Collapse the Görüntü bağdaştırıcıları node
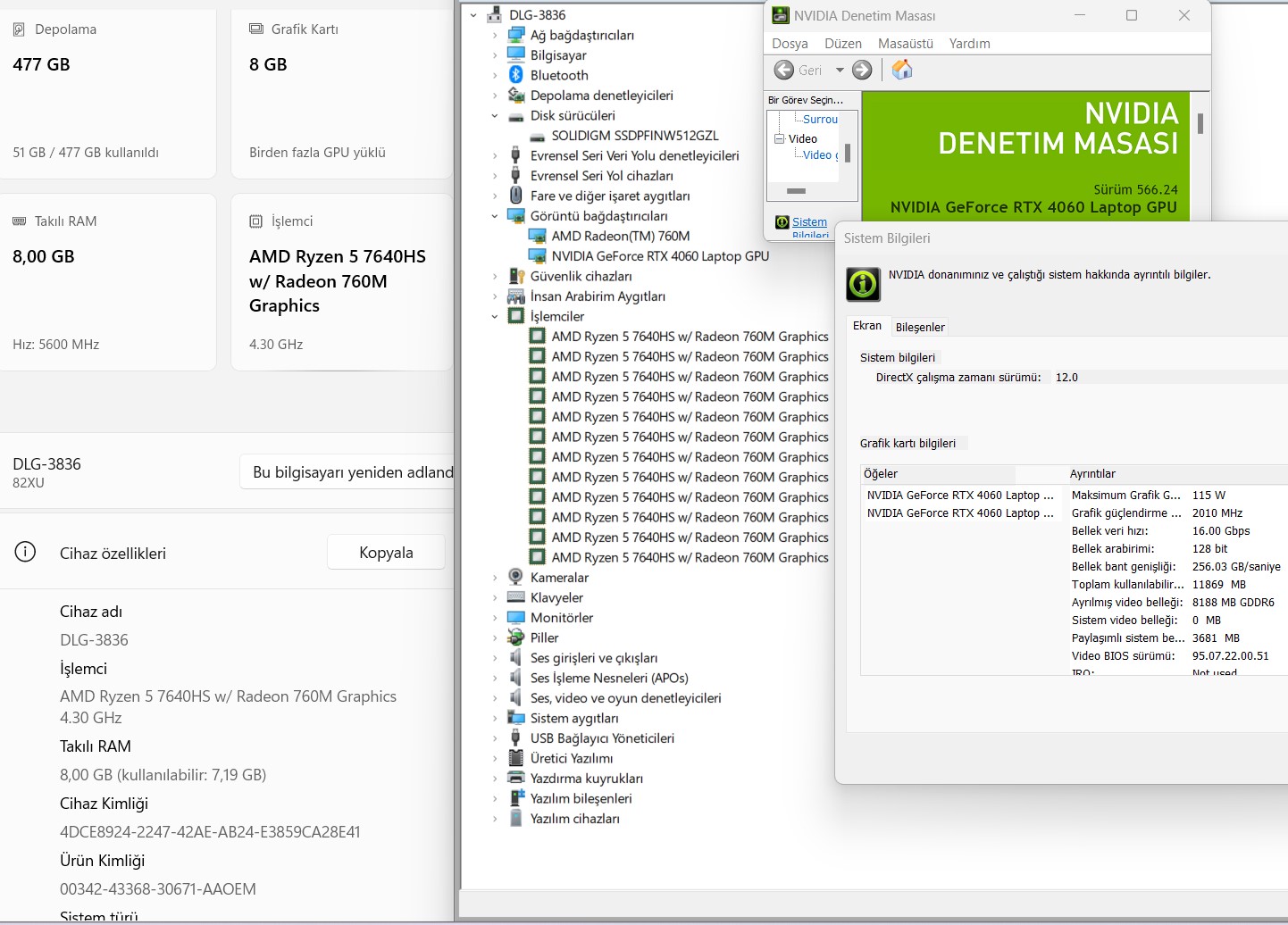 495,216
